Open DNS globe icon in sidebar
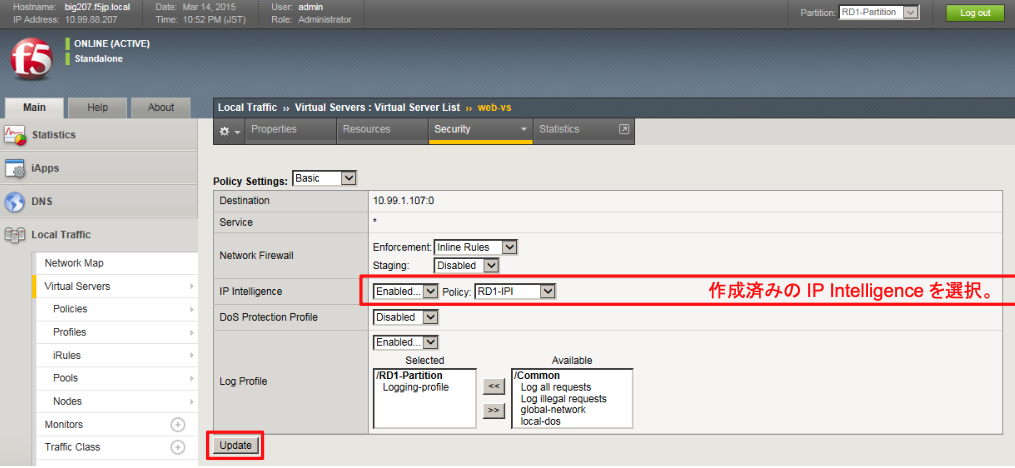The width and height of the screenshot is (1015, 468). click(15, 202)
